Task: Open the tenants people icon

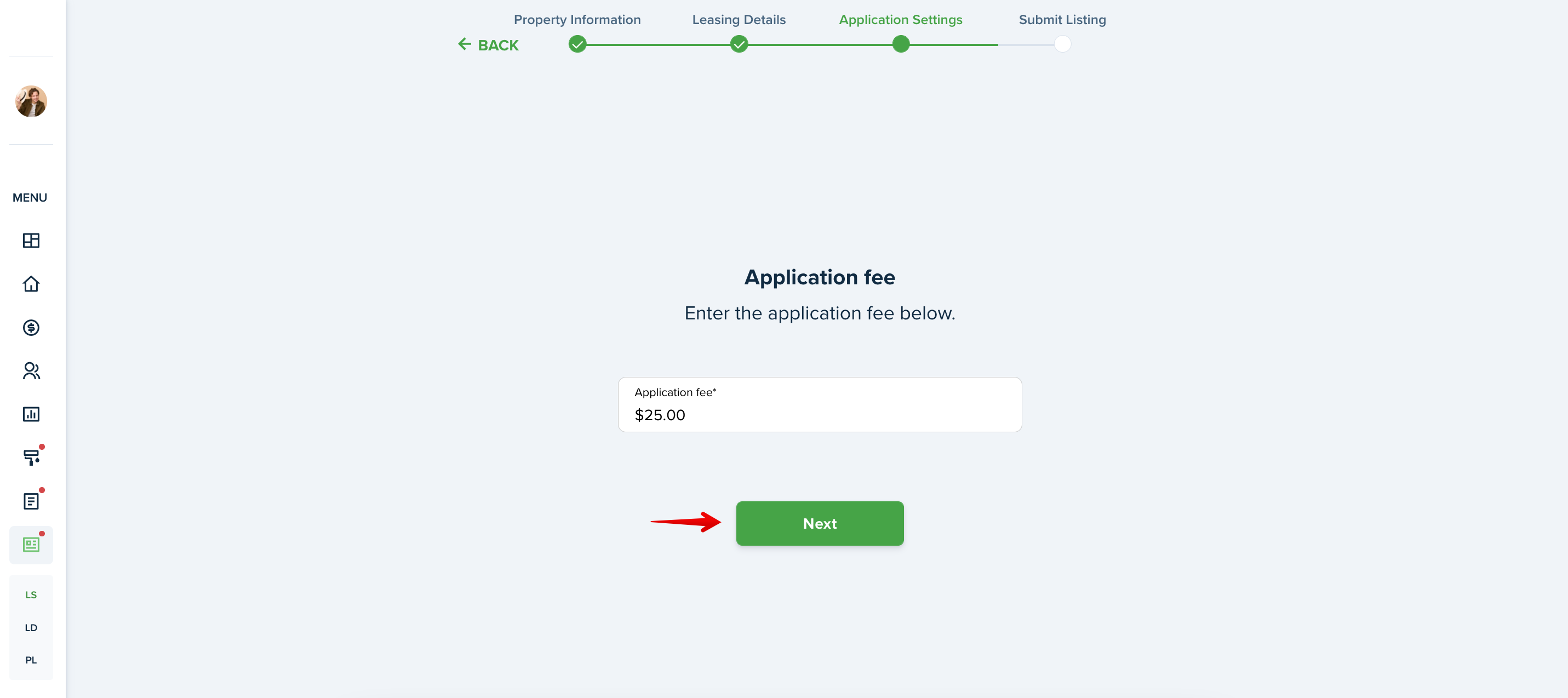Action: 31,371
